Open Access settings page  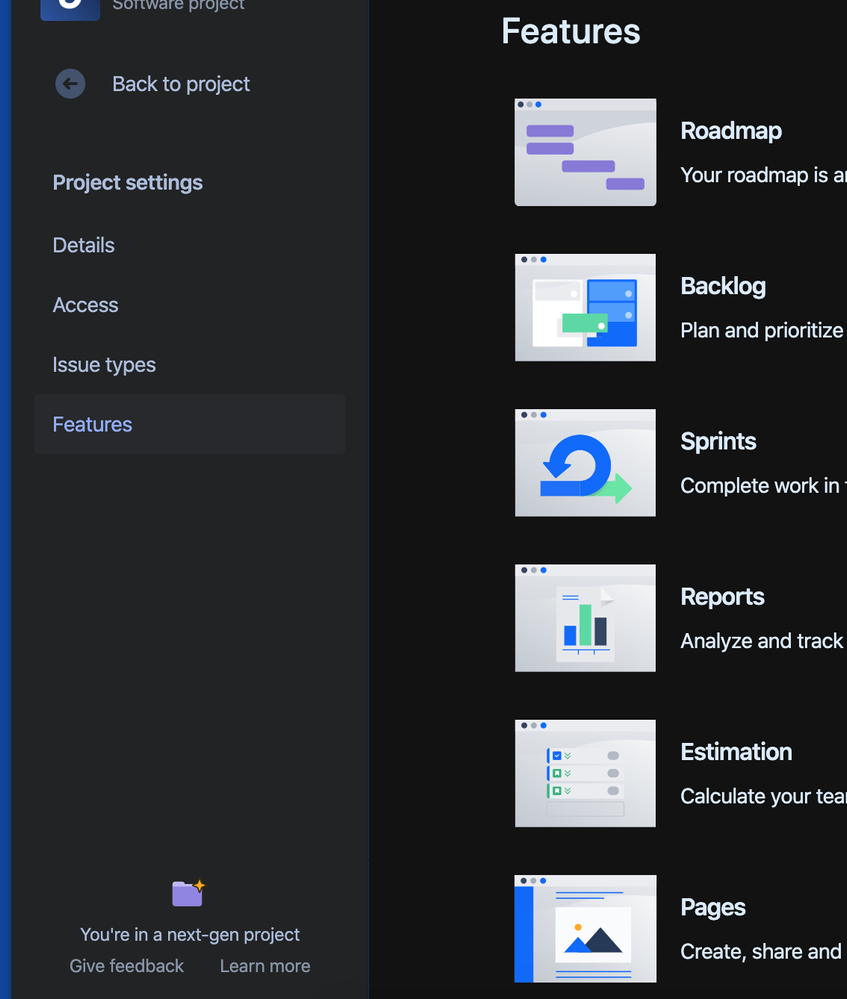tap(85, 305)
